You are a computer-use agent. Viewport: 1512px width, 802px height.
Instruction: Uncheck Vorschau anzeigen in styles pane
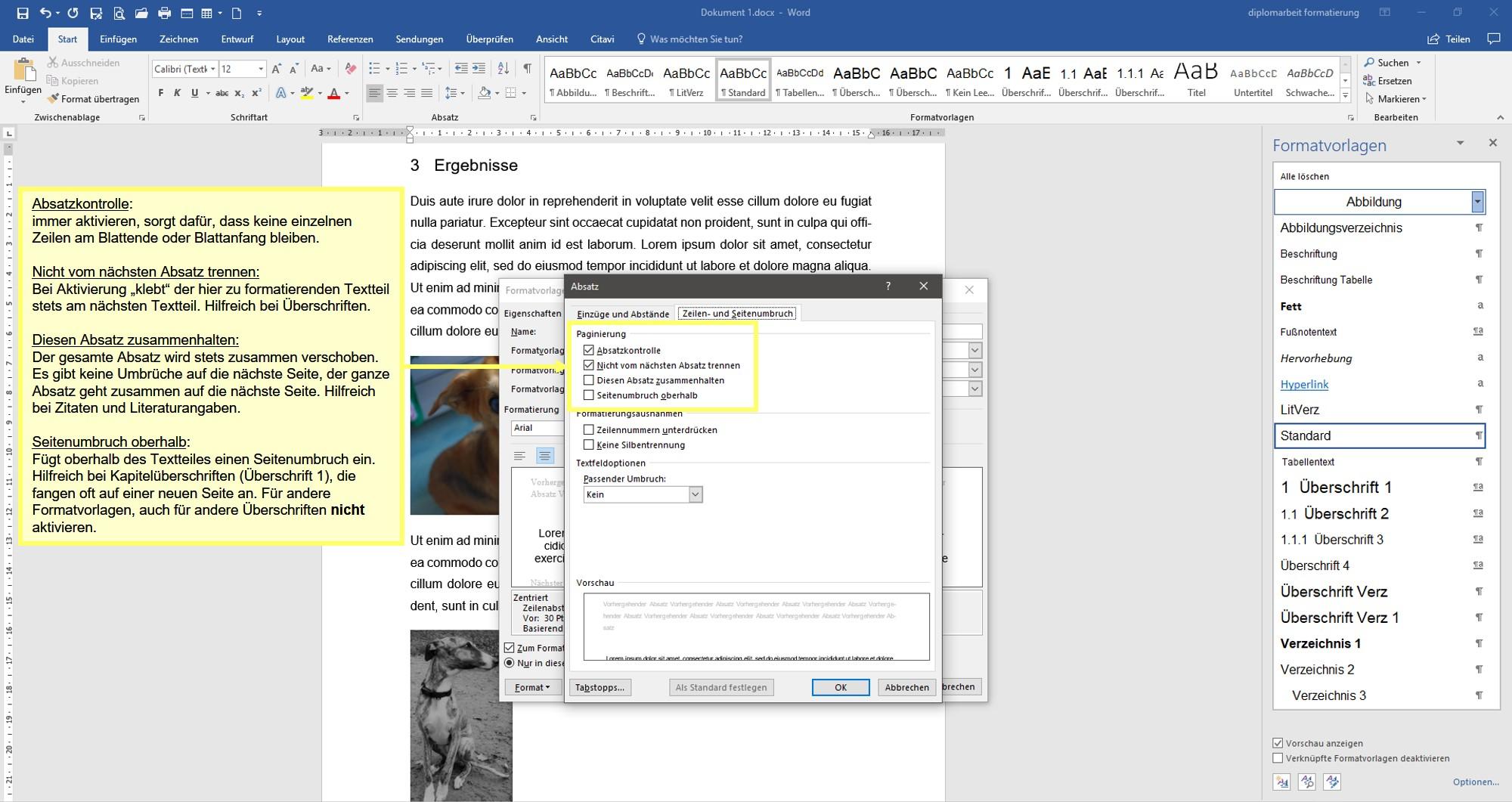pyautogui.click(x=1278, y=743)
